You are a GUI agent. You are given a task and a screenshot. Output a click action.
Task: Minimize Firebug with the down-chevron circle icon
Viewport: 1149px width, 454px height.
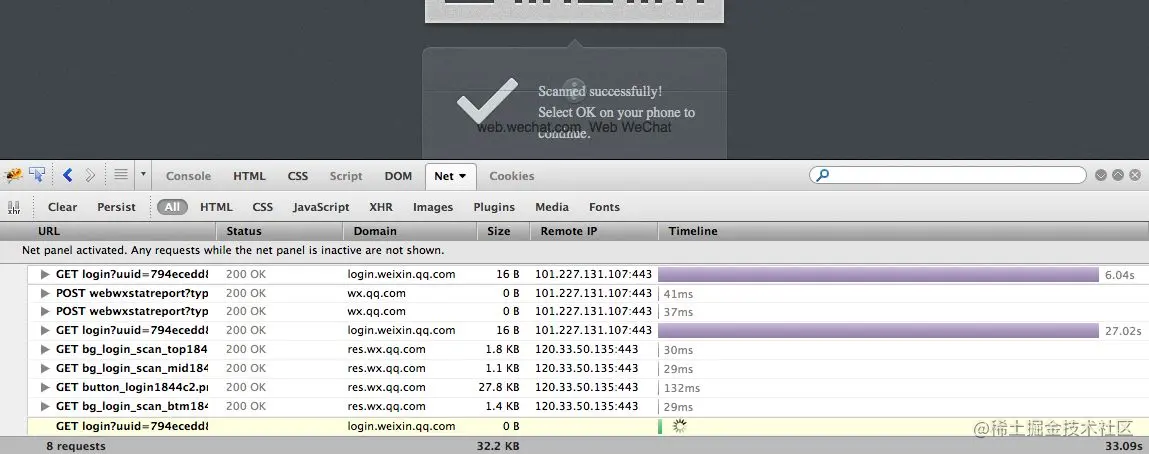pyautogui.click(x=1101, y=175)
